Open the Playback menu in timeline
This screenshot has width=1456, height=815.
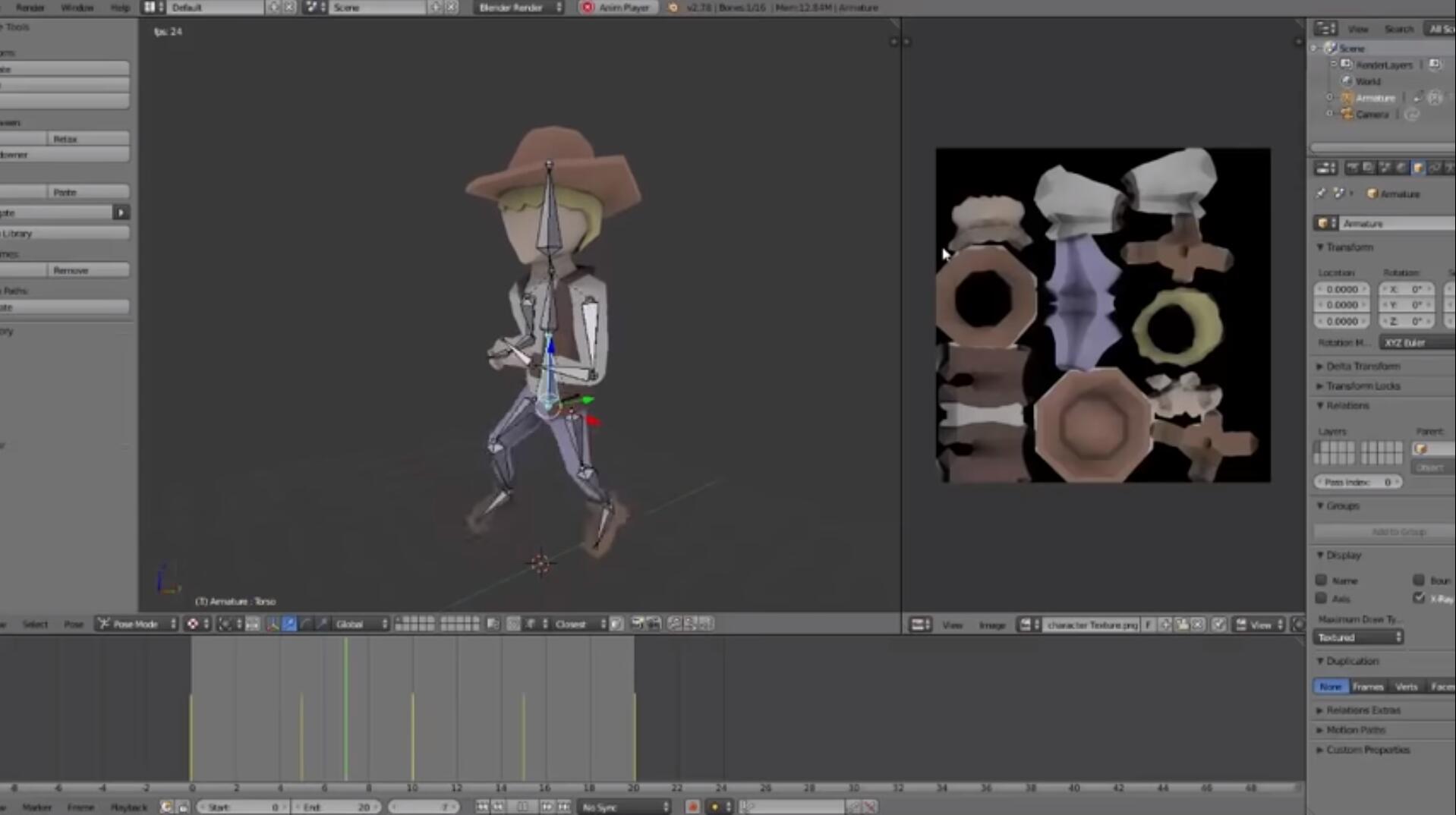pos(128,807)
